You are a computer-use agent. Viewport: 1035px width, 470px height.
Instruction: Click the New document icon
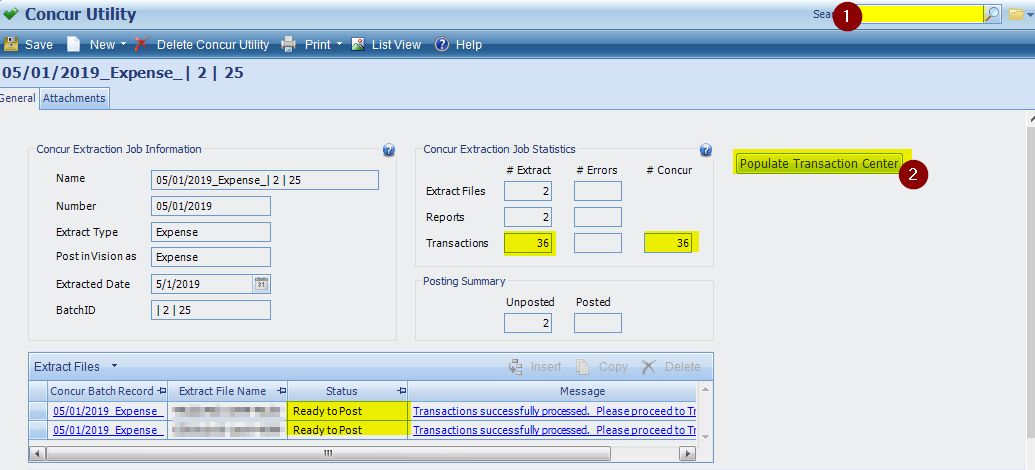coord(73,44)
